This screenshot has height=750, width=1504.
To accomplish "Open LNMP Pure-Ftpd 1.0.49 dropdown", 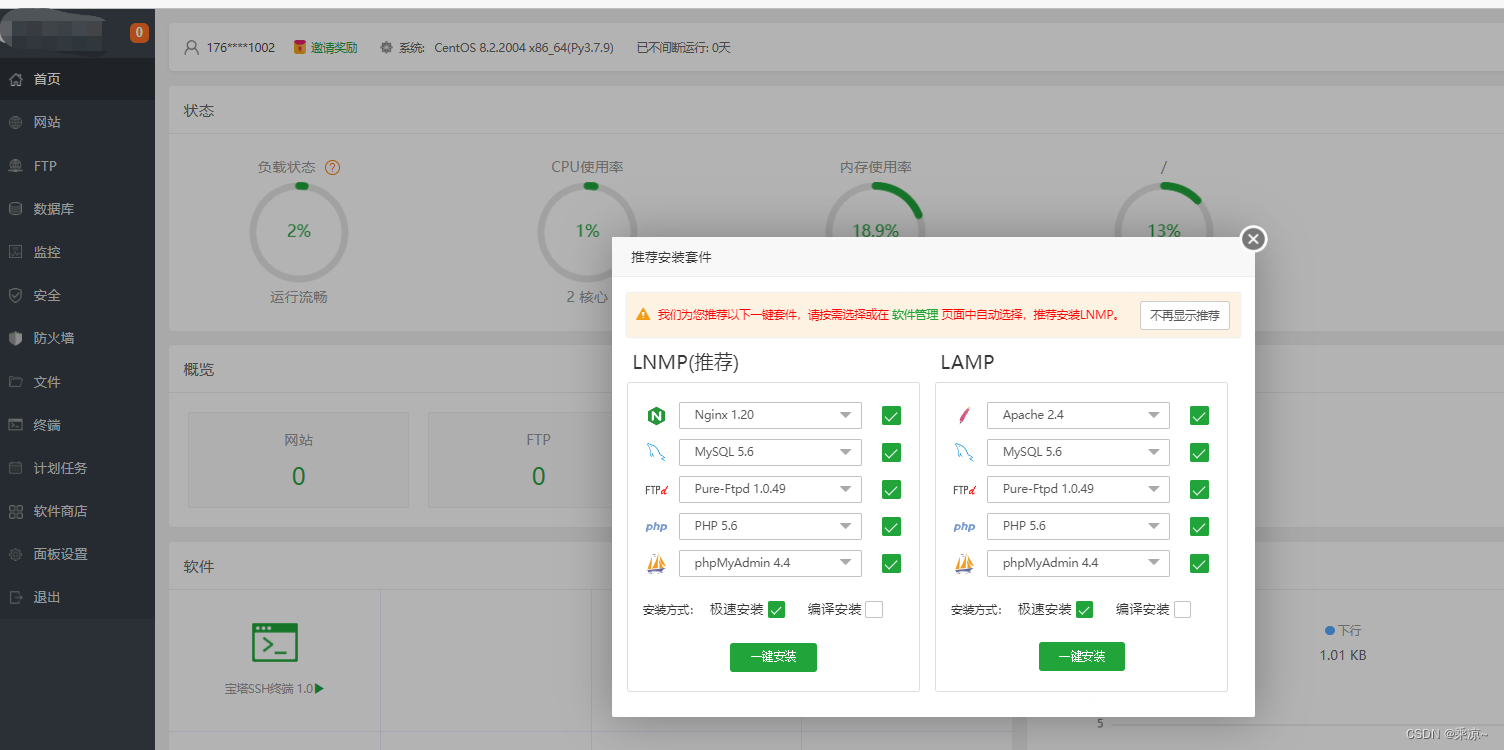I will click(770, 489).
